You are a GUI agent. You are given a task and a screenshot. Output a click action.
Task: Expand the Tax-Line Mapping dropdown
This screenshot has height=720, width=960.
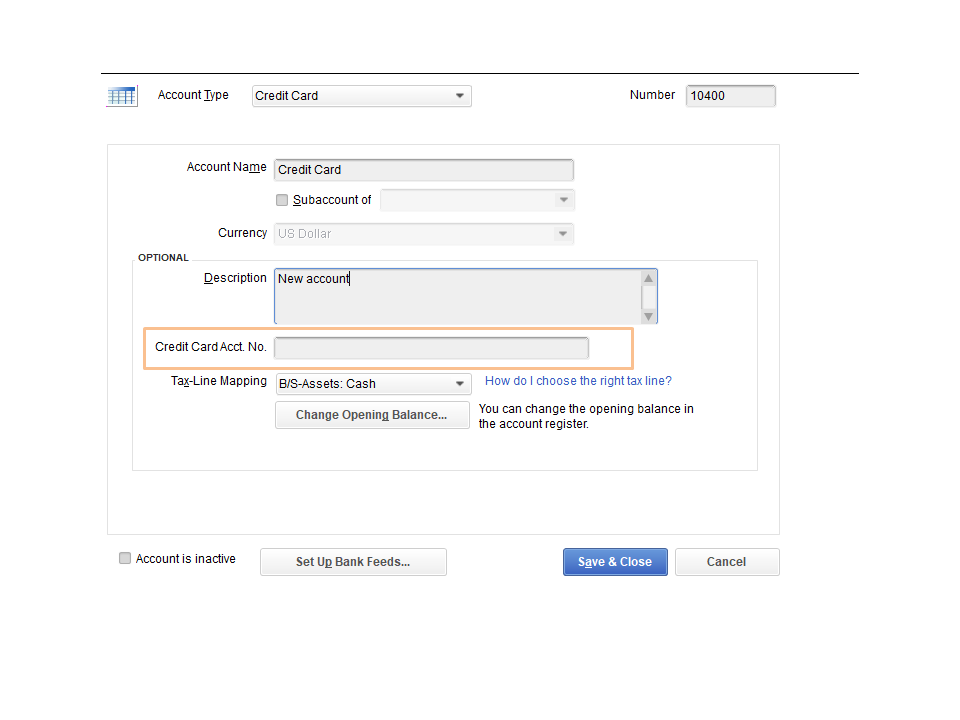click(460, 384)
